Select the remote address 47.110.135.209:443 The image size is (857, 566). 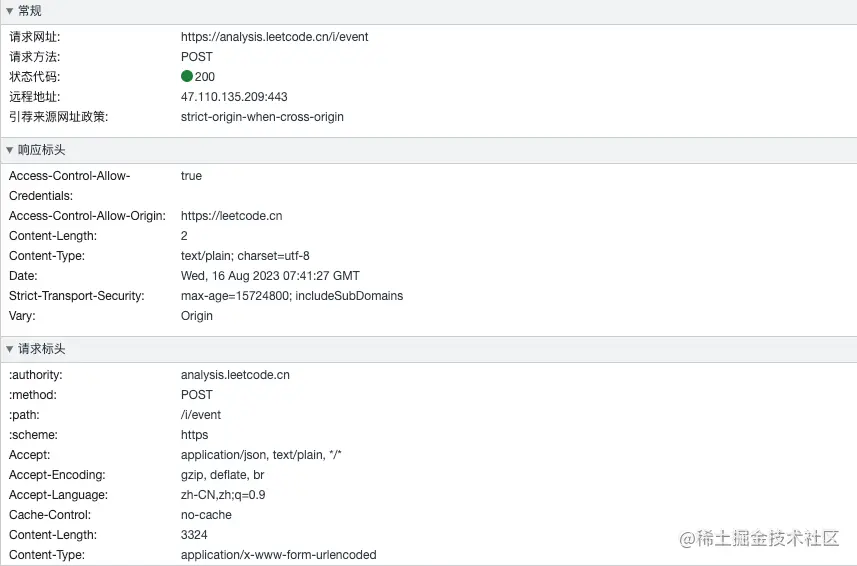click(x=234, y=97)
